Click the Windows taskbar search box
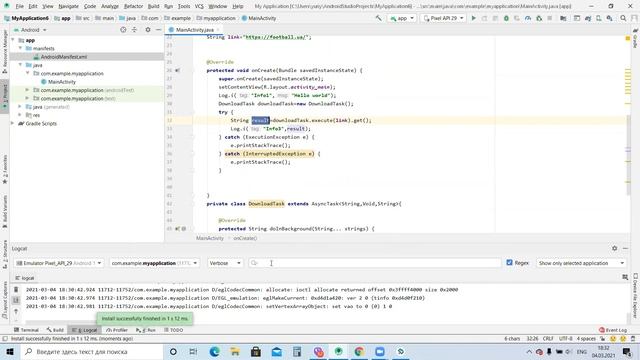This screenshot has height=360, width=640. 92,351
